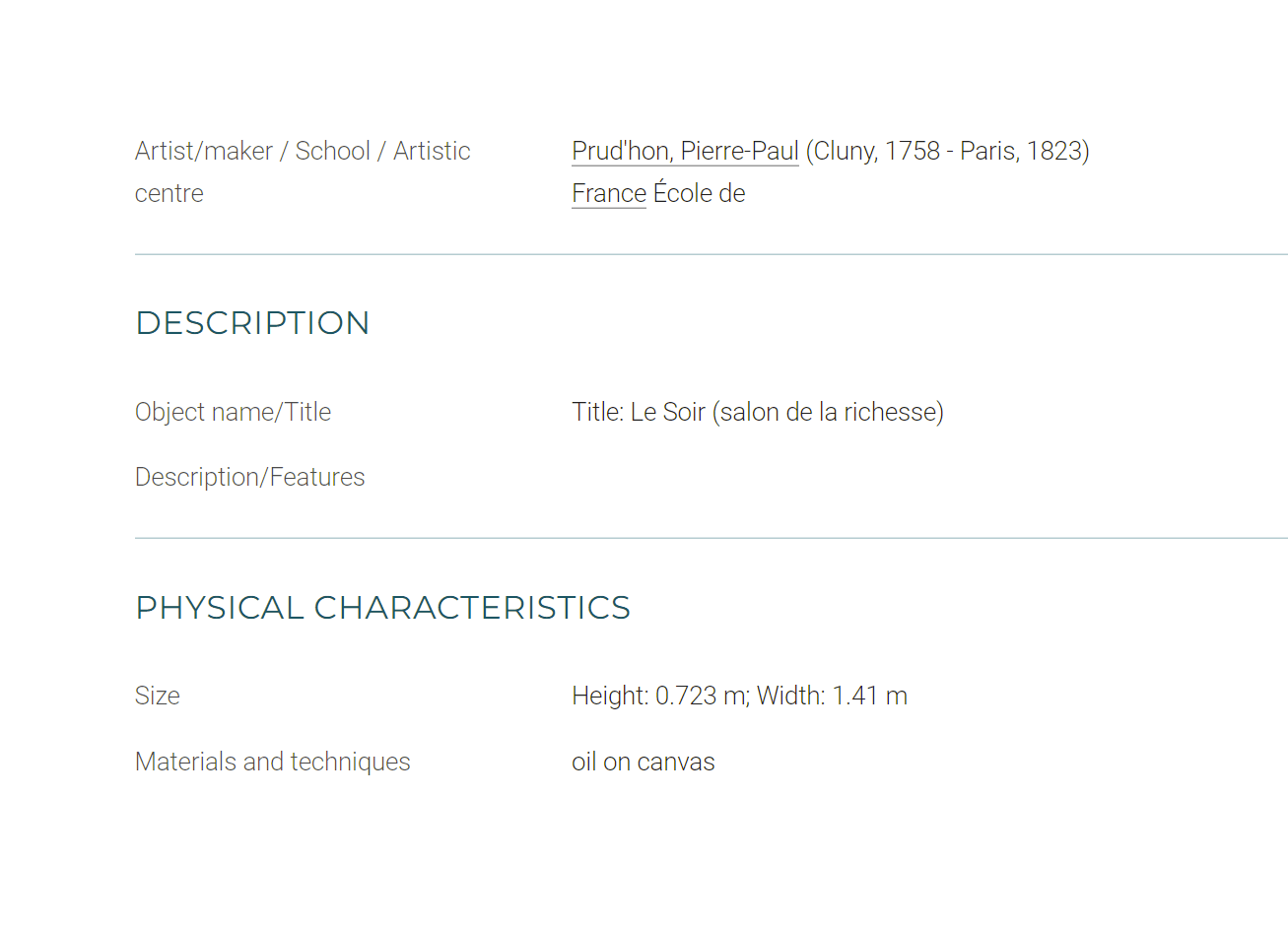
Task: Click the '(Cluny, 1758 - Paris, 1823)' dates text
Action: (947, 151)
